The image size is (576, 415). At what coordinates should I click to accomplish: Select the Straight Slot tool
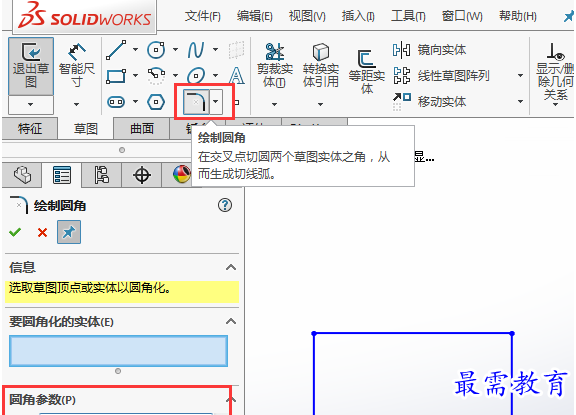click(116, 102)
